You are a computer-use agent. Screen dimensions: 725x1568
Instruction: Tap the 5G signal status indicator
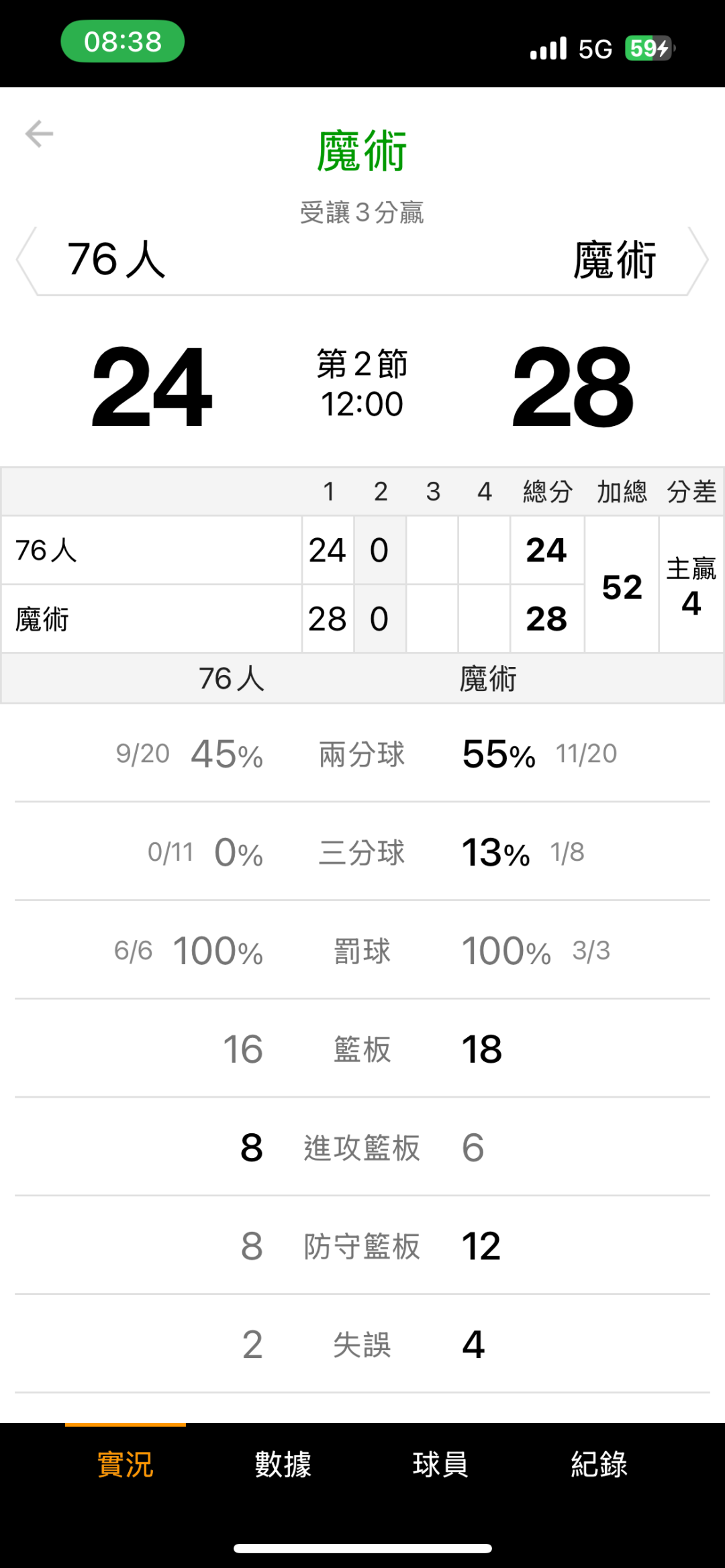point(595,49)
